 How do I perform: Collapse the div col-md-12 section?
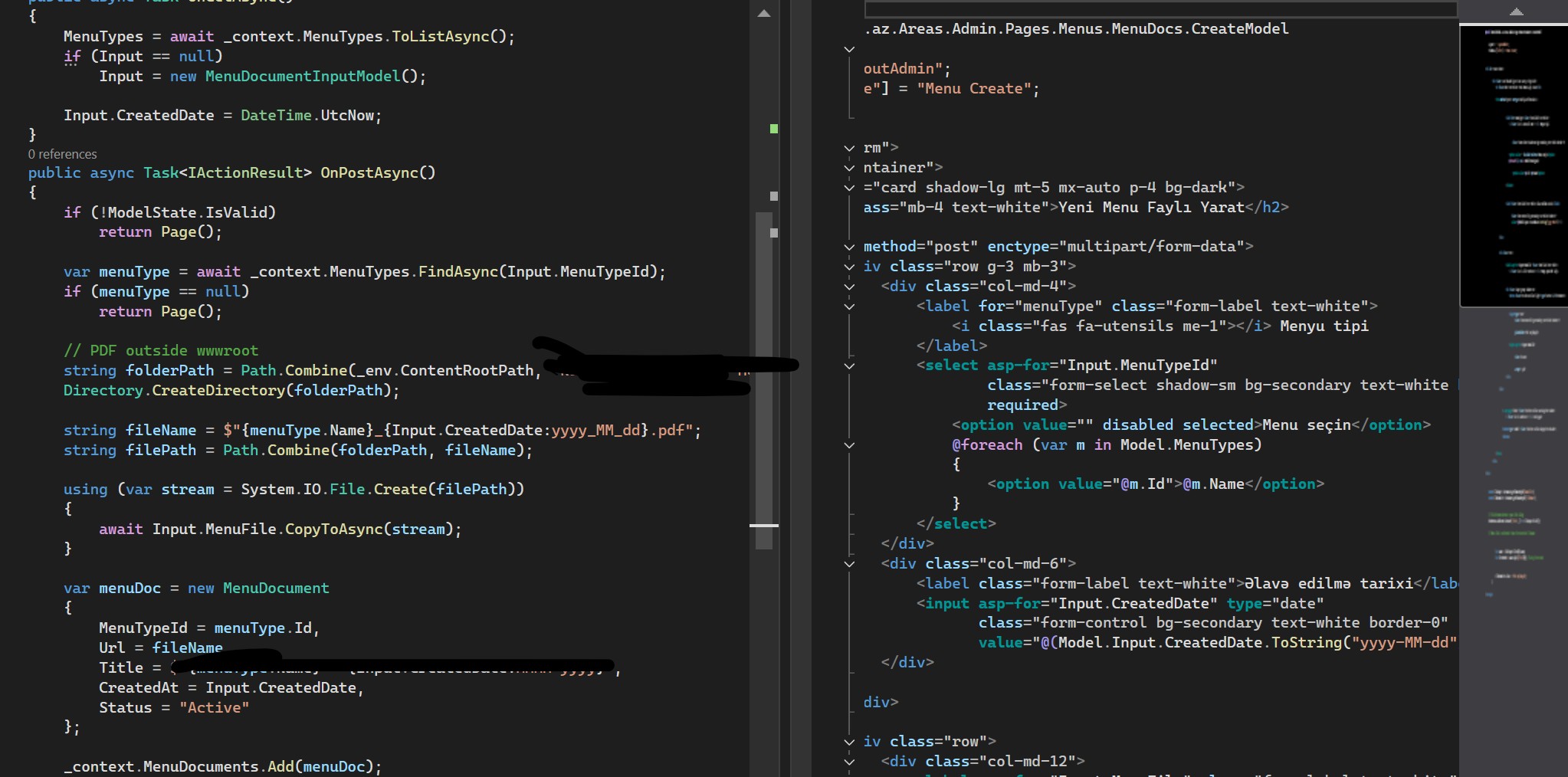coord(849,762)
